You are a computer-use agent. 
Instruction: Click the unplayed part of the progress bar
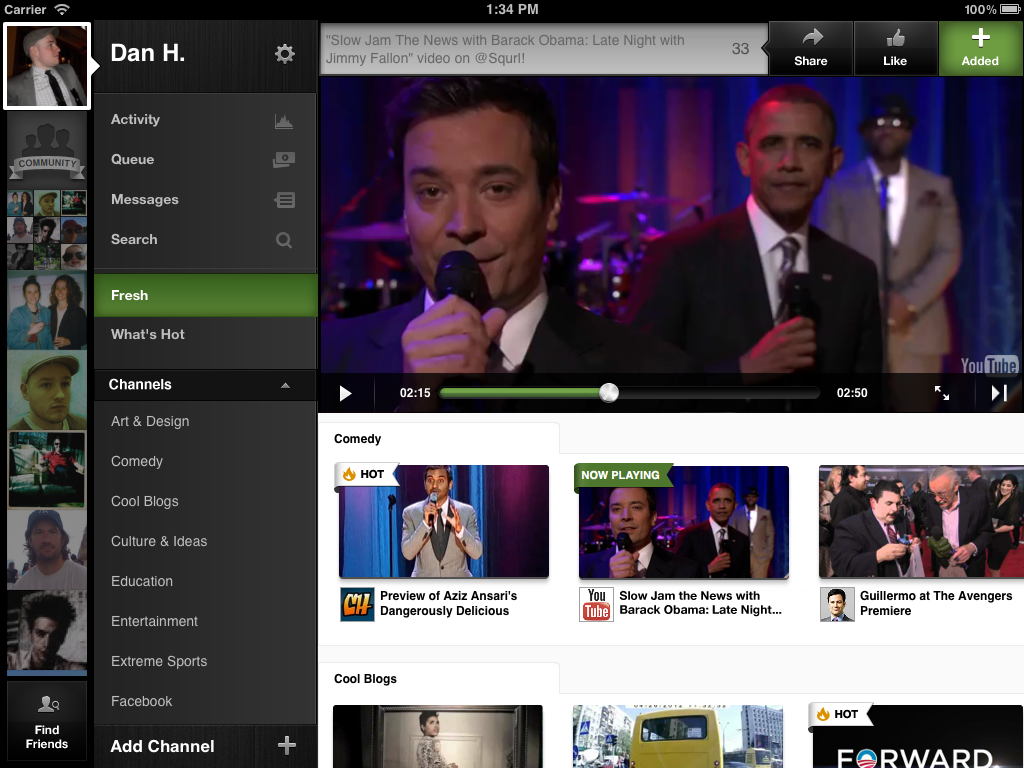[x=718, y=392]
